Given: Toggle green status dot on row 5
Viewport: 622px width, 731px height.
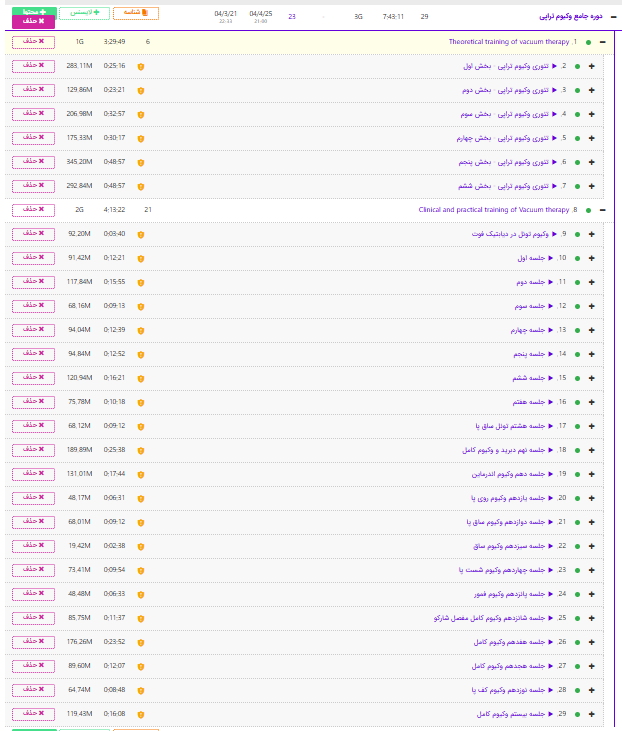Looking at the screenshot, I should (578, 138).
